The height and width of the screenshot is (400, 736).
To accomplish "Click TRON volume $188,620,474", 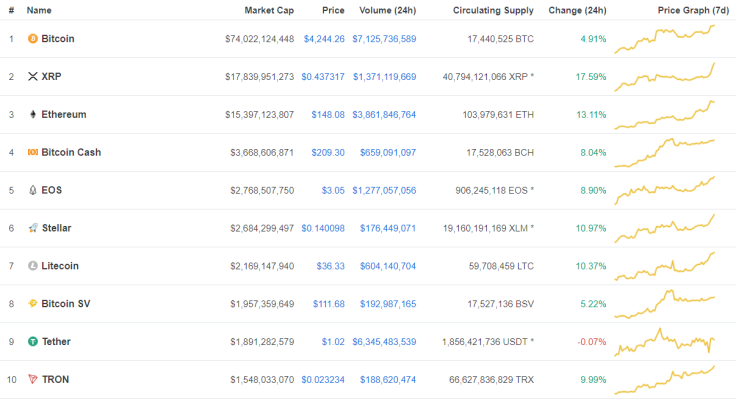I will coord(388,380).
